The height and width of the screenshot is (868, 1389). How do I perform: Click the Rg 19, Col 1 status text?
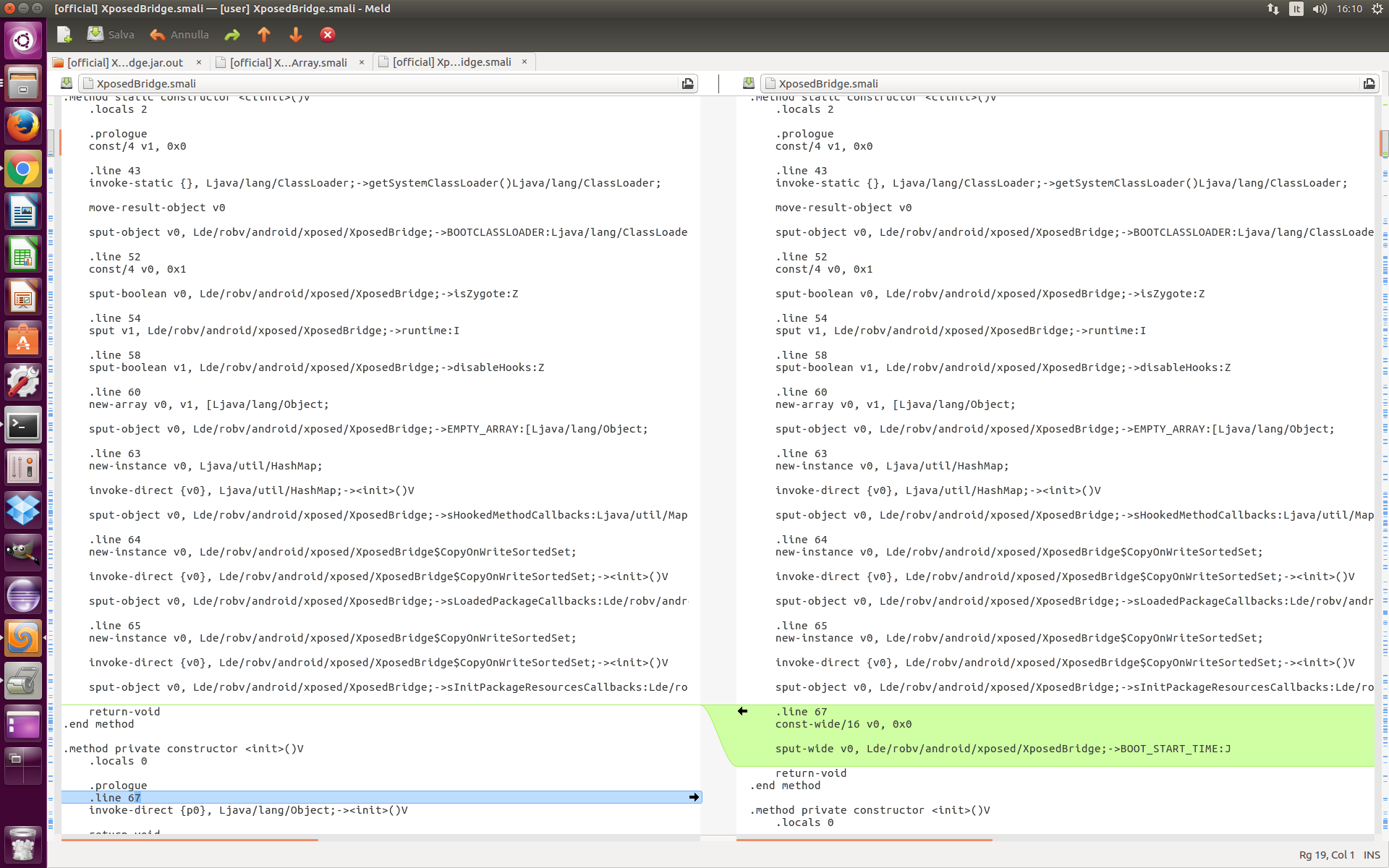[1327, 855]
